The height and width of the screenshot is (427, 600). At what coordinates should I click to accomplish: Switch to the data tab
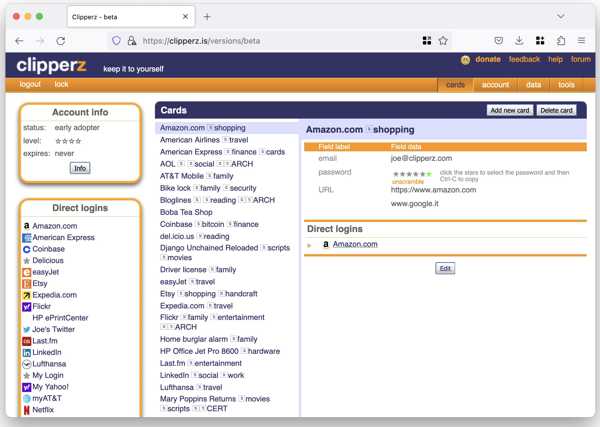click(533, 85)
